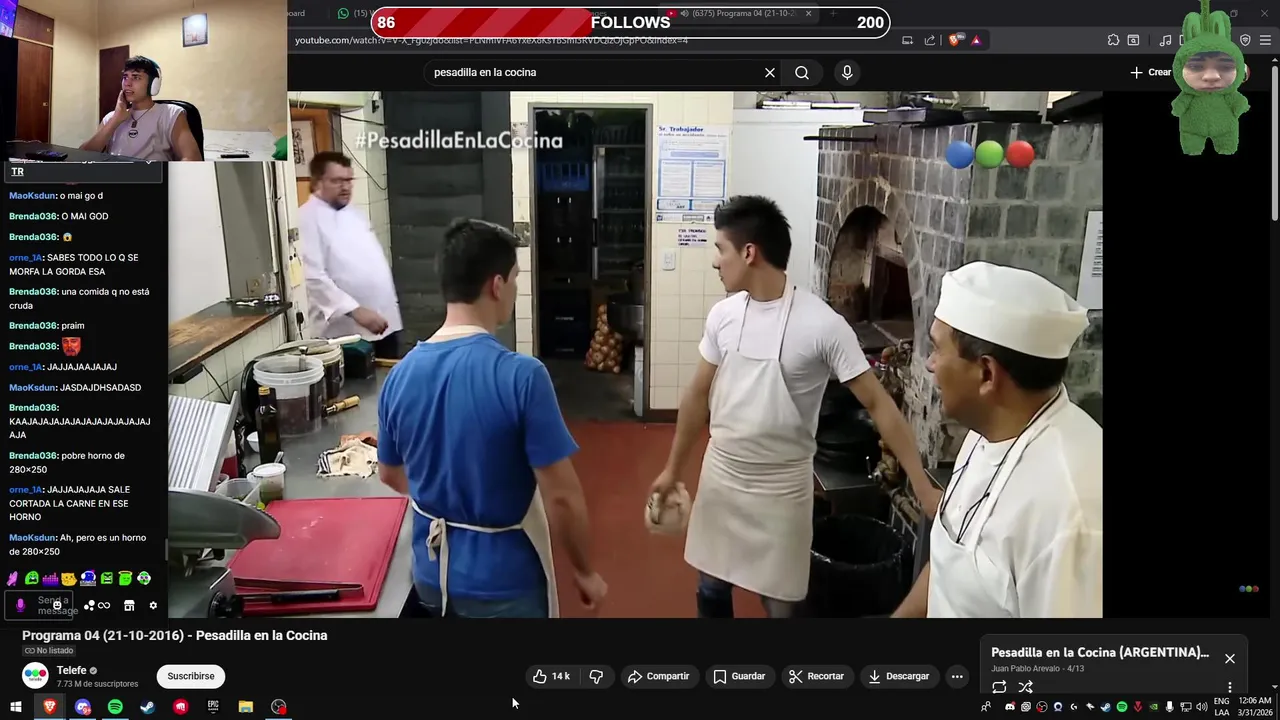Open Steam from the taskbar
This screenshot has height=720, width=1280.
(x=147, y=707)
